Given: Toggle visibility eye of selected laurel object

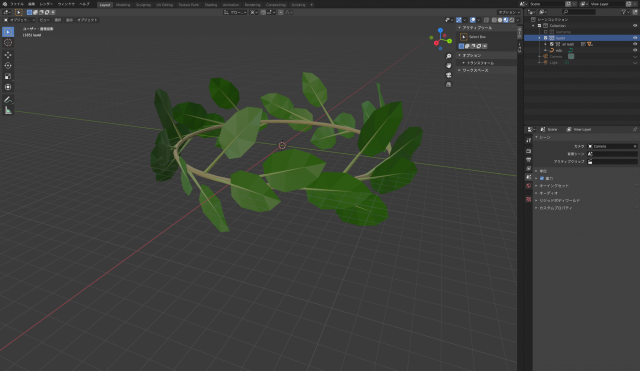Looking at the screenshot, I should tap(635, 38).
